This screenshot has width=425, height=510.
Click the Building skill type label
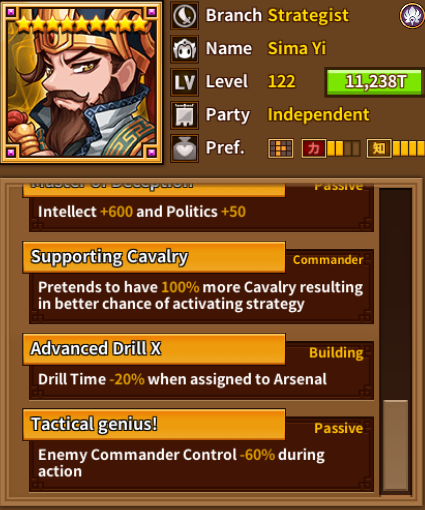point(336,353)
